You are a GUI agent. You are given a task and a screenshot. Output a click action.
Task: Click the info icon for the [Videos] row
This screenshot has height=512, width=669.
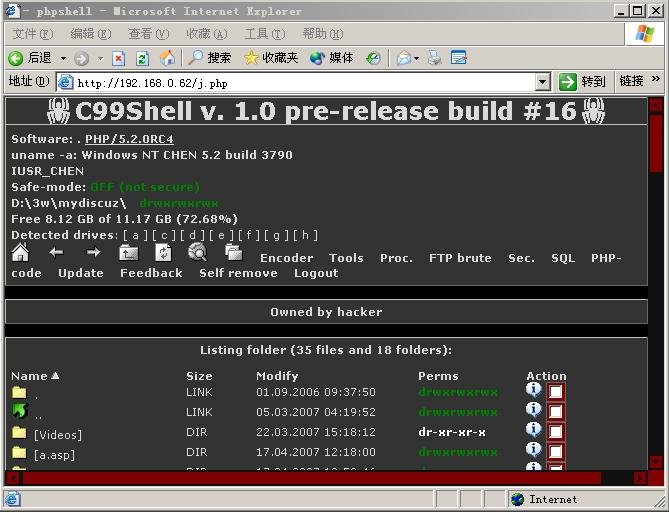pyautogui.click(x=533, y=429)
